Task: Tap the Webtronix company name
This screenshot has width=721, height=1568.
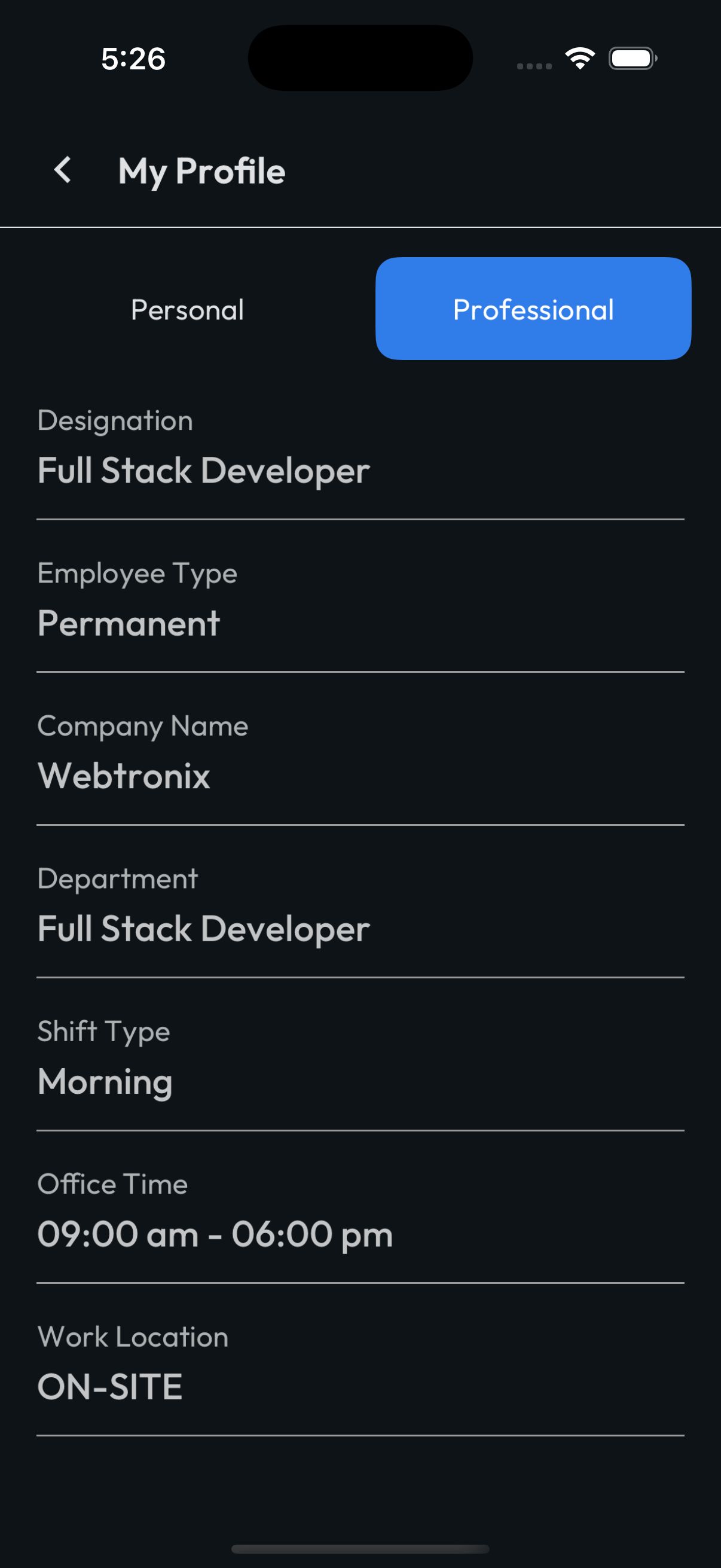Action: [124, 776]
